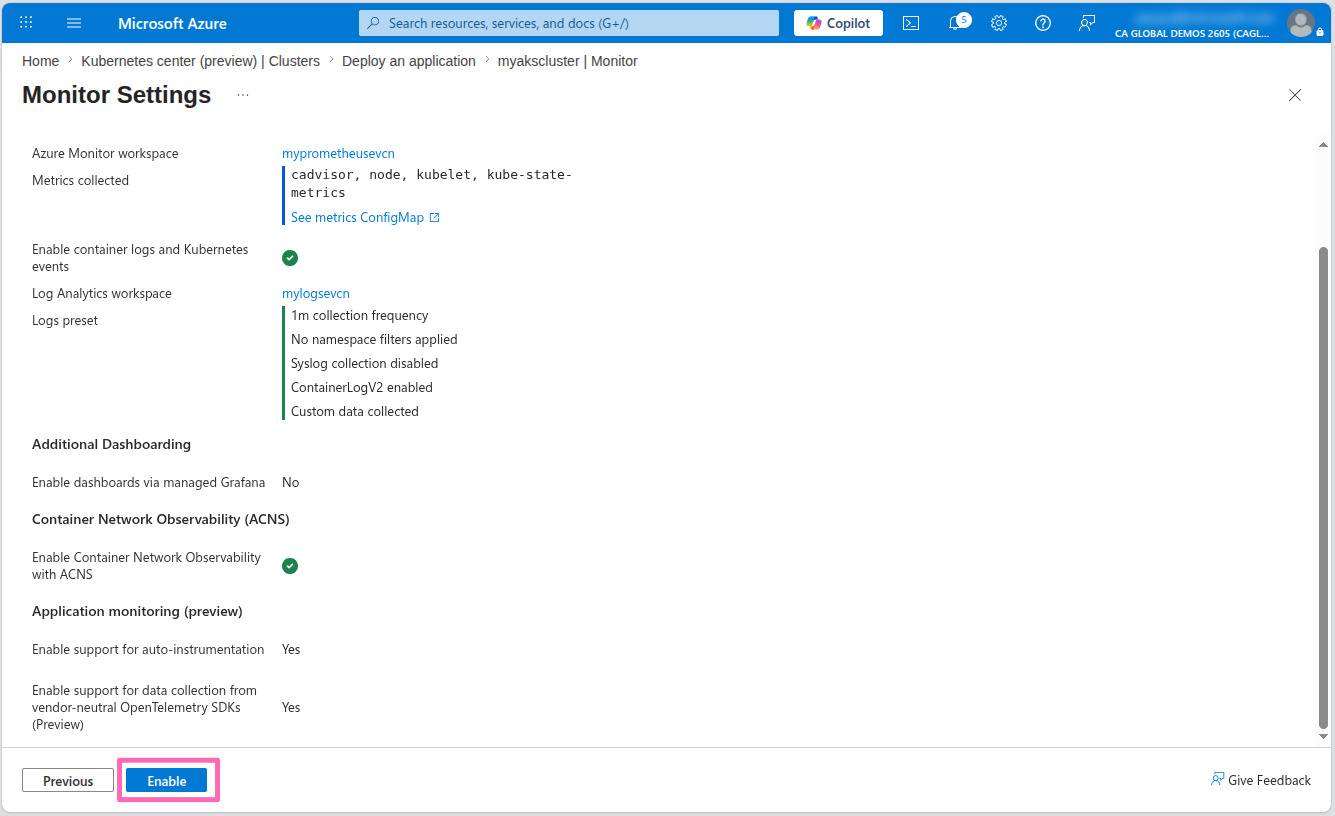Open the Azure apps grid launcher
The height and width of the screenshot is (816, 1335).
point(26,22)
